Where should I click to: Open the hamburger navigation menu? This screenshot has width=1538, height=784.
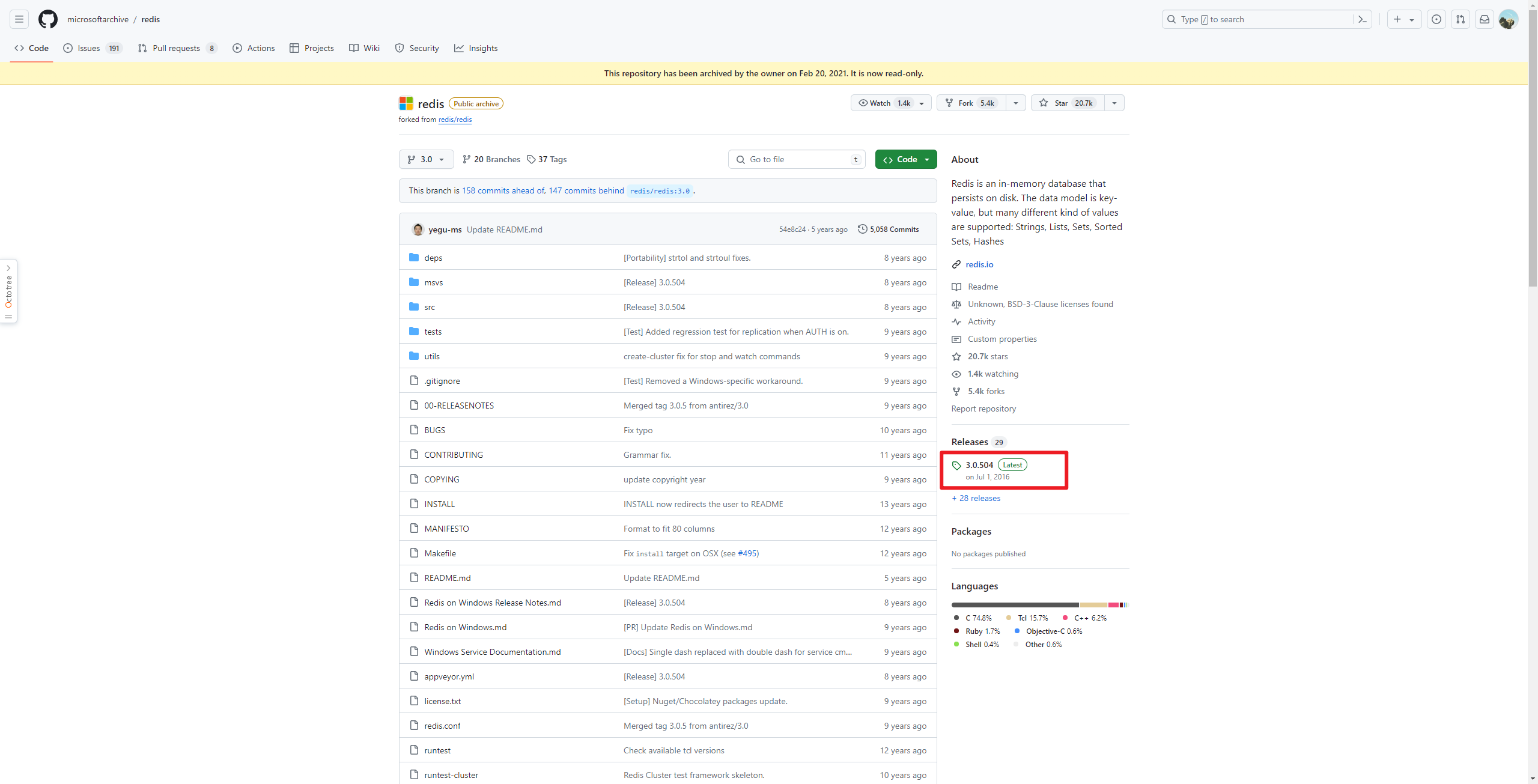coord(19,19)
